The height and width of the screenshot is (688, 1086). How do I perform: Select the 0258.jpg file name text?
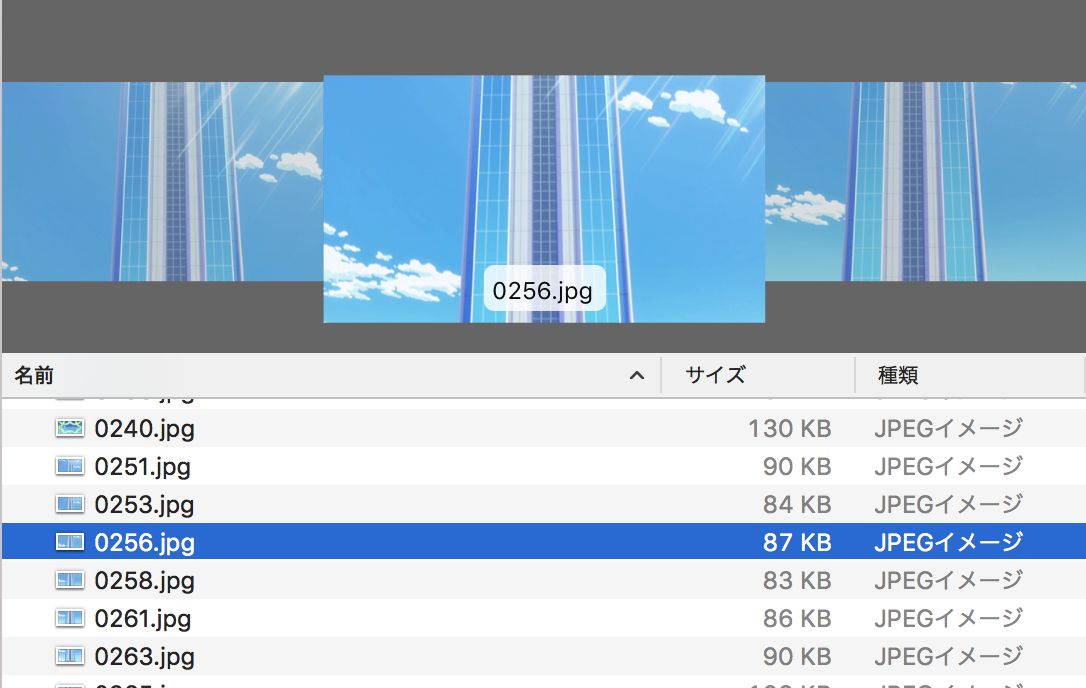click(144, 581)
